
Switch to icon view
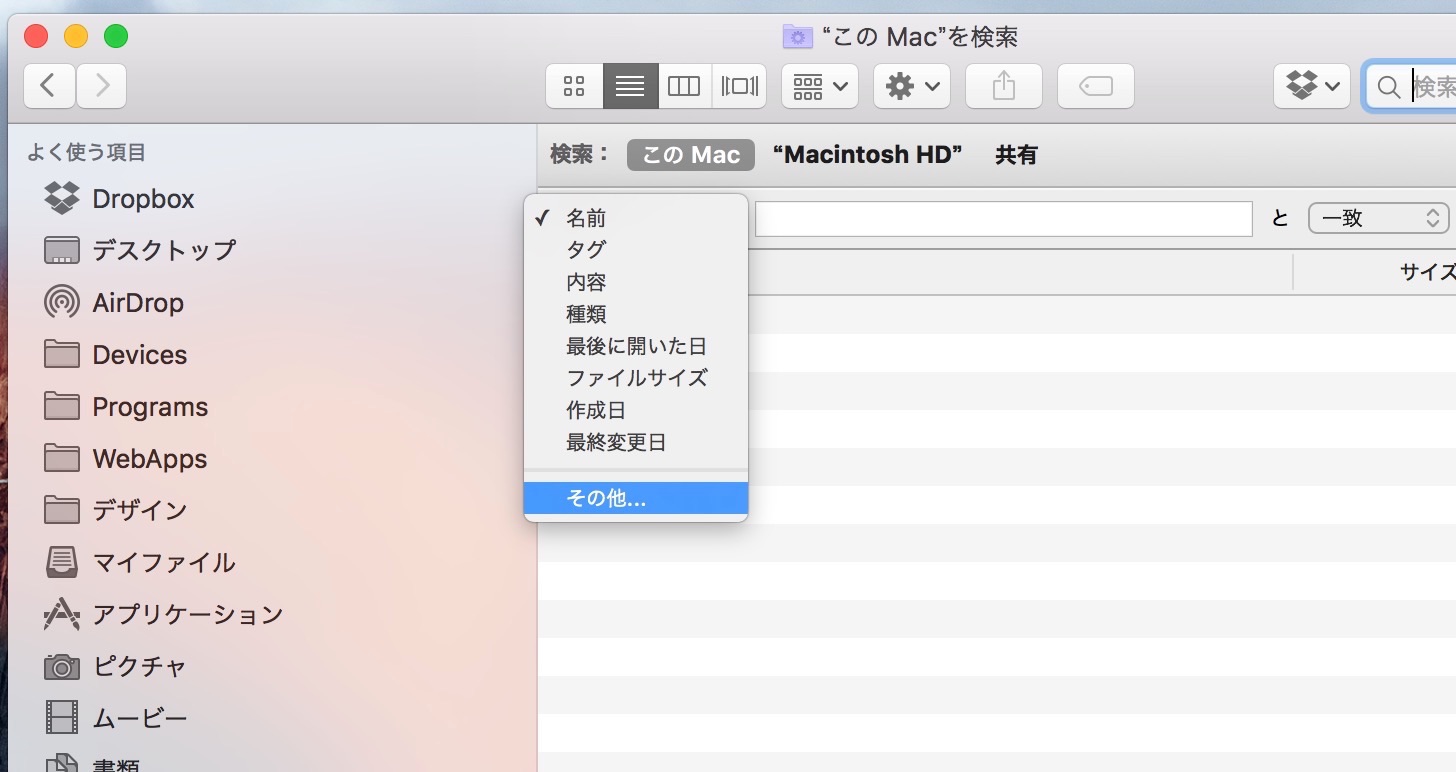pyautogui.click(x=574, y=87)
